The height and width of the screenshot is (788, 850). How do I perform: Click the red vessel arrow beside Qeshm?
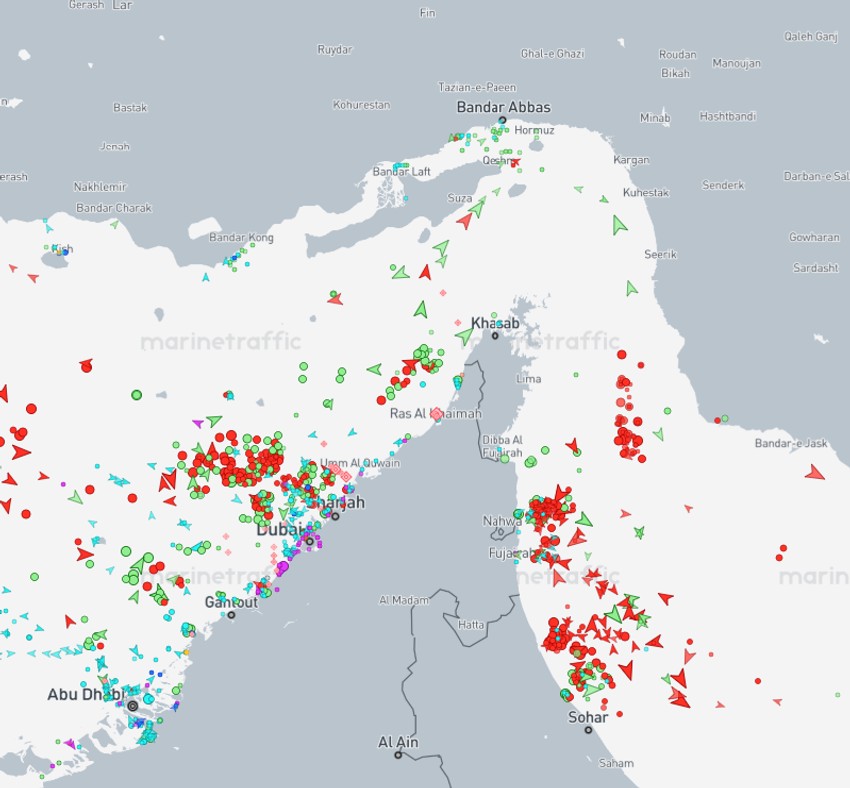tap(515, 162)
